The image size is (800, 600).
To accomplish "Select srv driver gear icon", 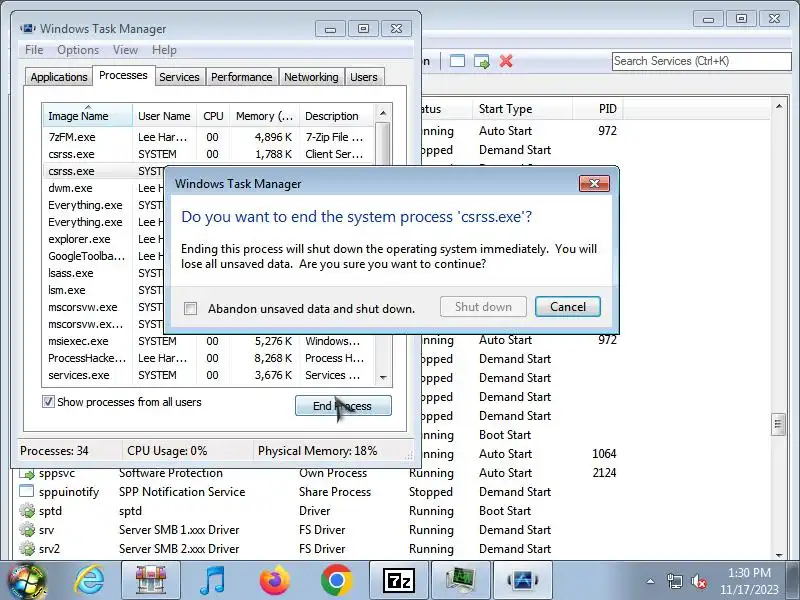I will pyautogui.click(x=27, y=530).
